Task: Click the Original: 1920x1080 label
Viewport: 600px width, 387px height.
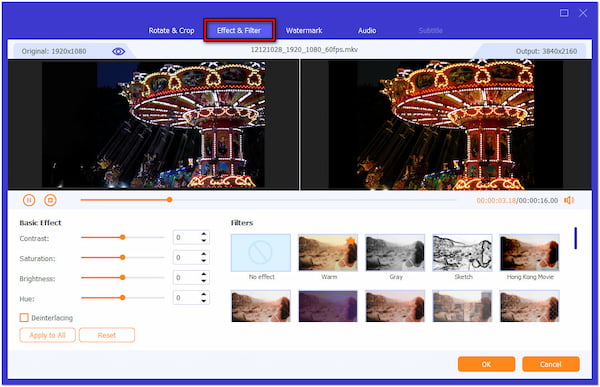Action: (54, 51)
